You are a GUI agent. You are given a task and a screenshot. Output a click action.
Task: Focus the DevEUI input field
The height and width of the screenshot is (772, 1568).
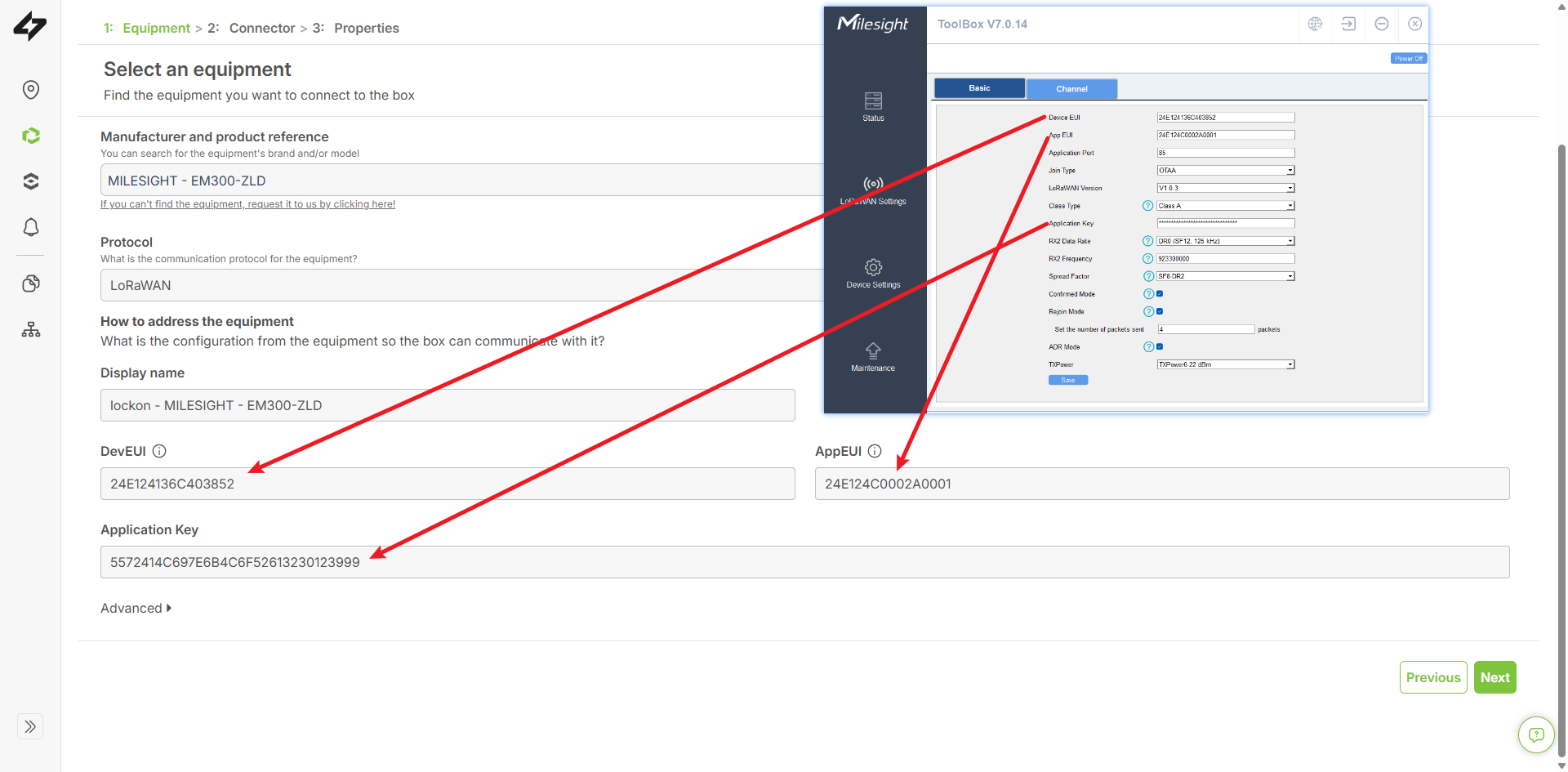coord(448,484)
